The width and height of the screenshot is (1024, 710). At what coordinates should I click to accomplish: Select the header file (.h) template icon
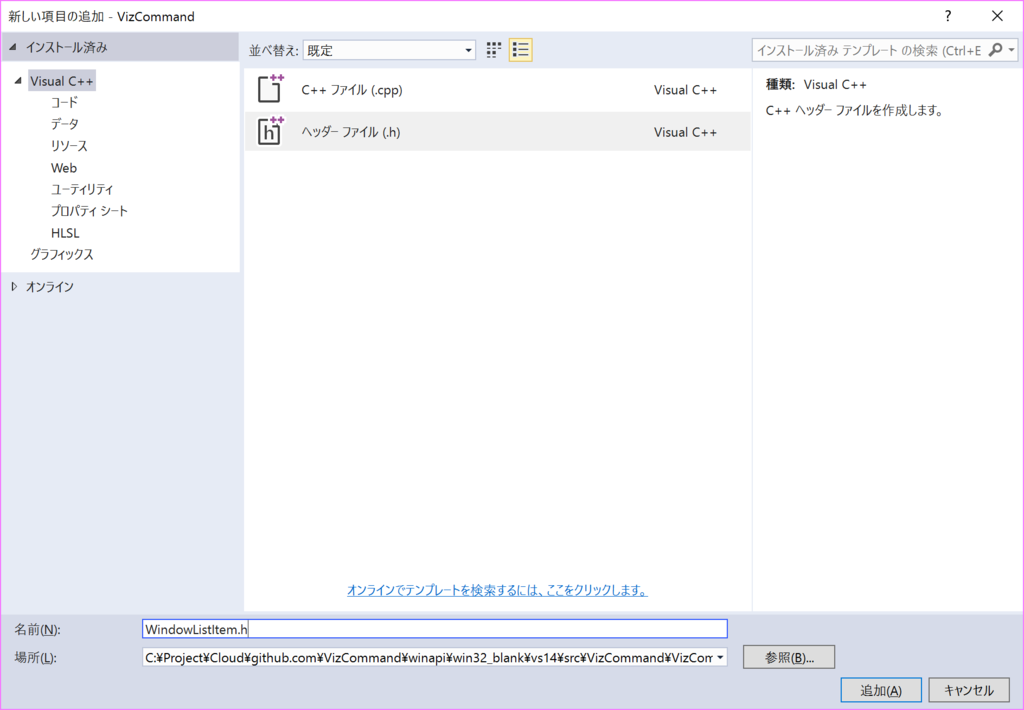[270, 131]
